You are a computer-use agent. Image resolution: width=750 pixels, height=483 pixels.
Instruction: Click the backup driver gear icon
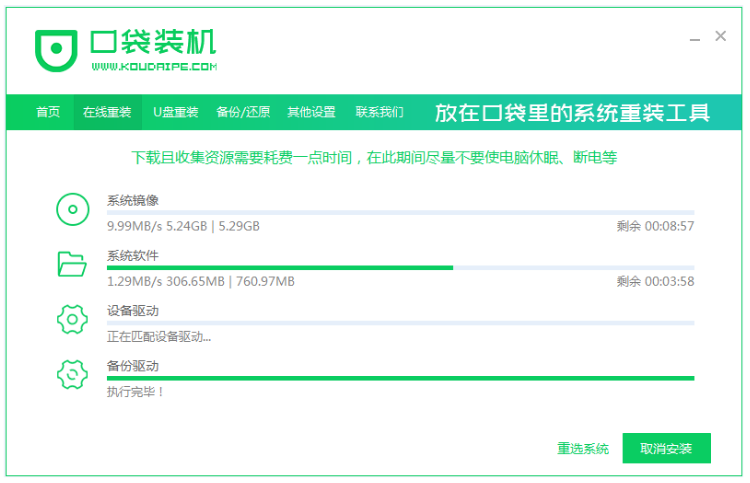tap(72, 375)
